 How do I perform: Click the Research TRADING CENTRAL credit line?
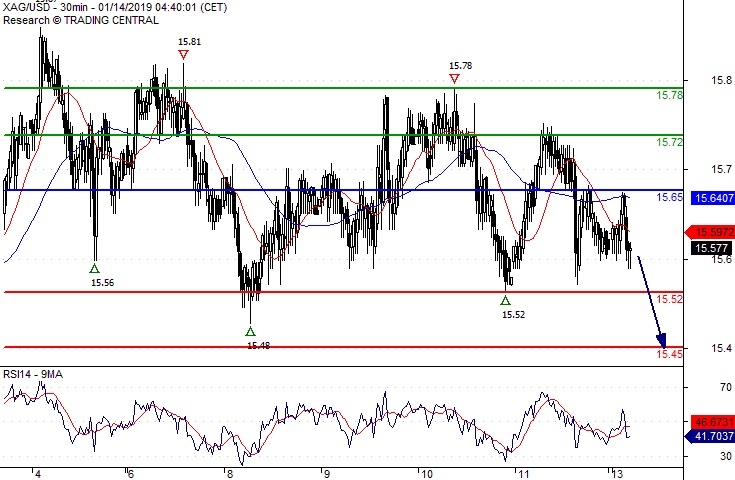coord(81,20)
